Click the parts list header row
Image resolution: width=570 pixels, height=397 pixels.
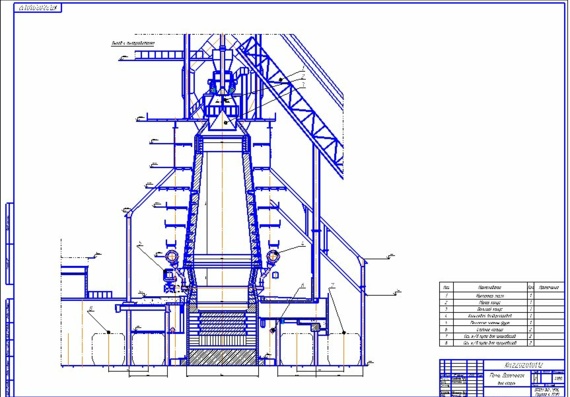[x=501, y=287]
